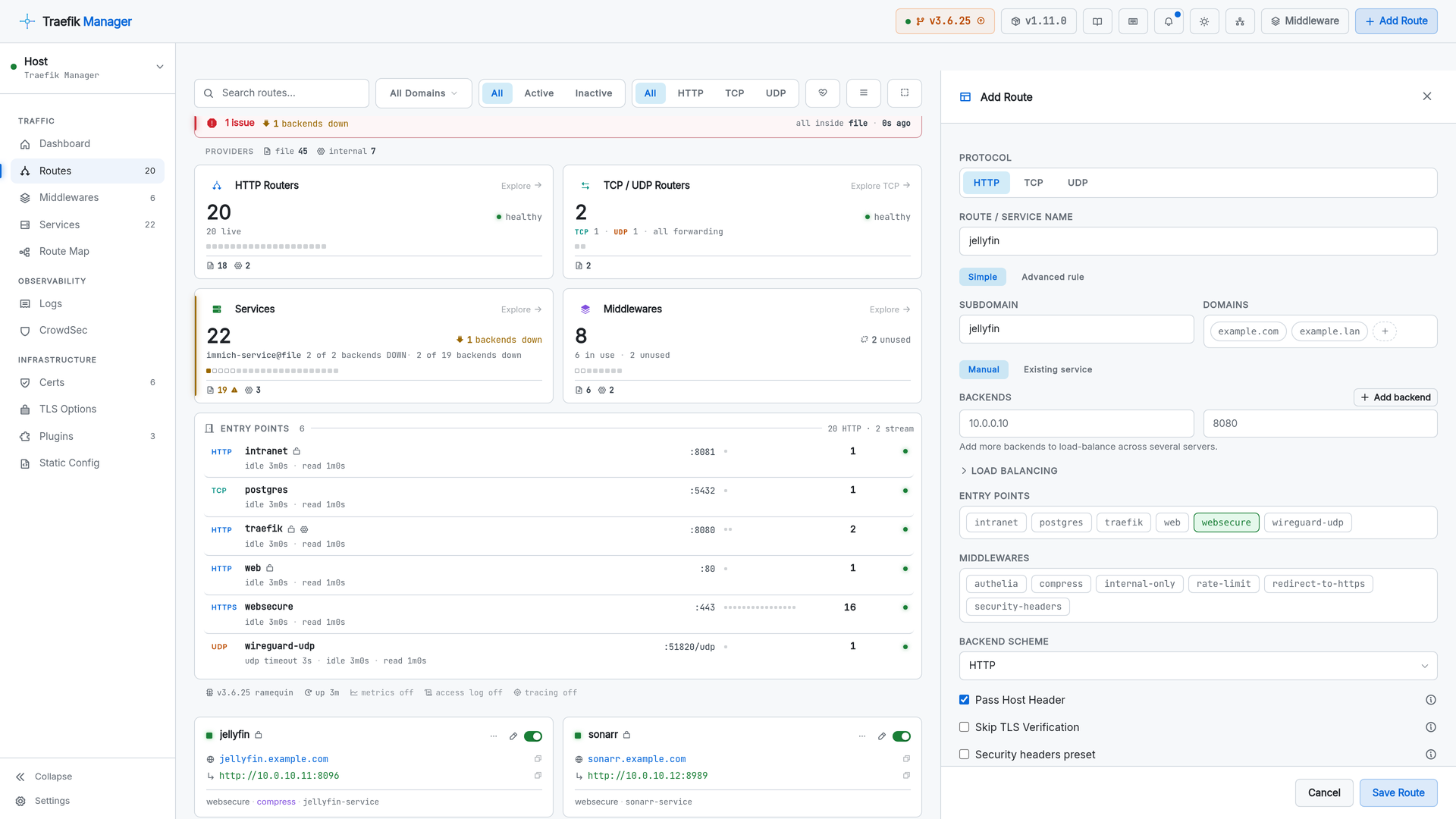1456x819 pixels.
Task: Enable the compress middleware chip
Action: click(x=1061, y=584)
